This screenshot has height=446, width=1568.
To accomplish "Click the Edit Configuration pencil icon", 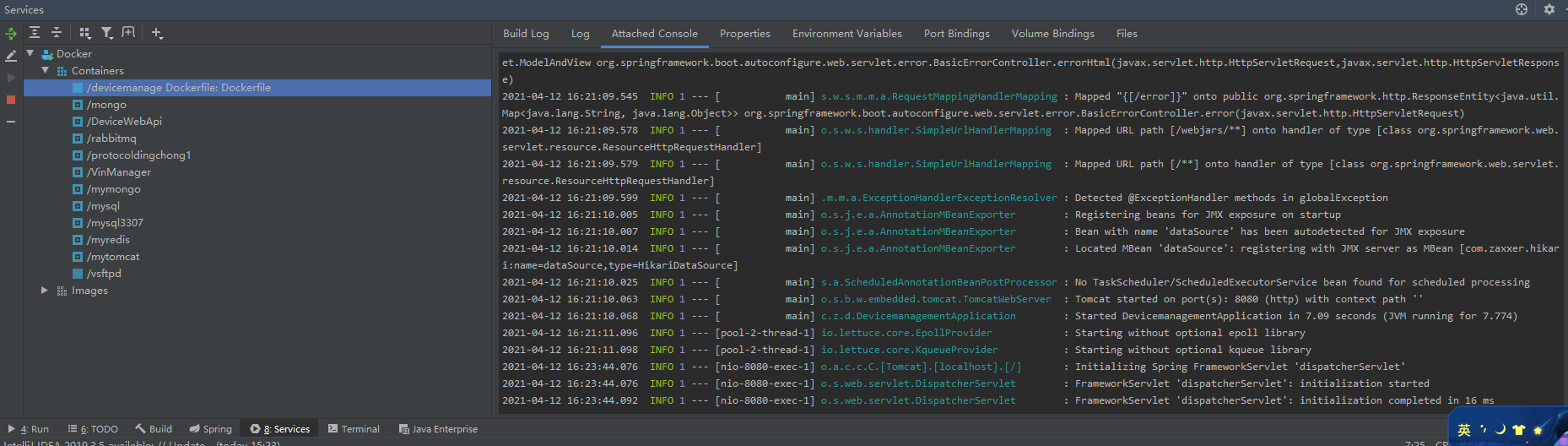I will point(11,56).
